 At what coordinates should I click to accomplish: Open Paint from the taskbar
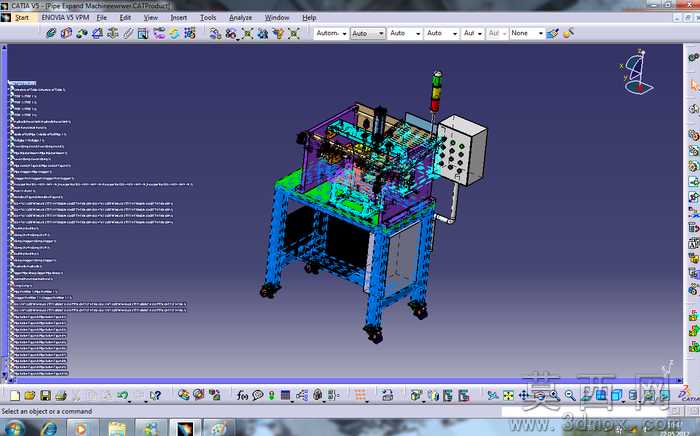click(219, 428)
